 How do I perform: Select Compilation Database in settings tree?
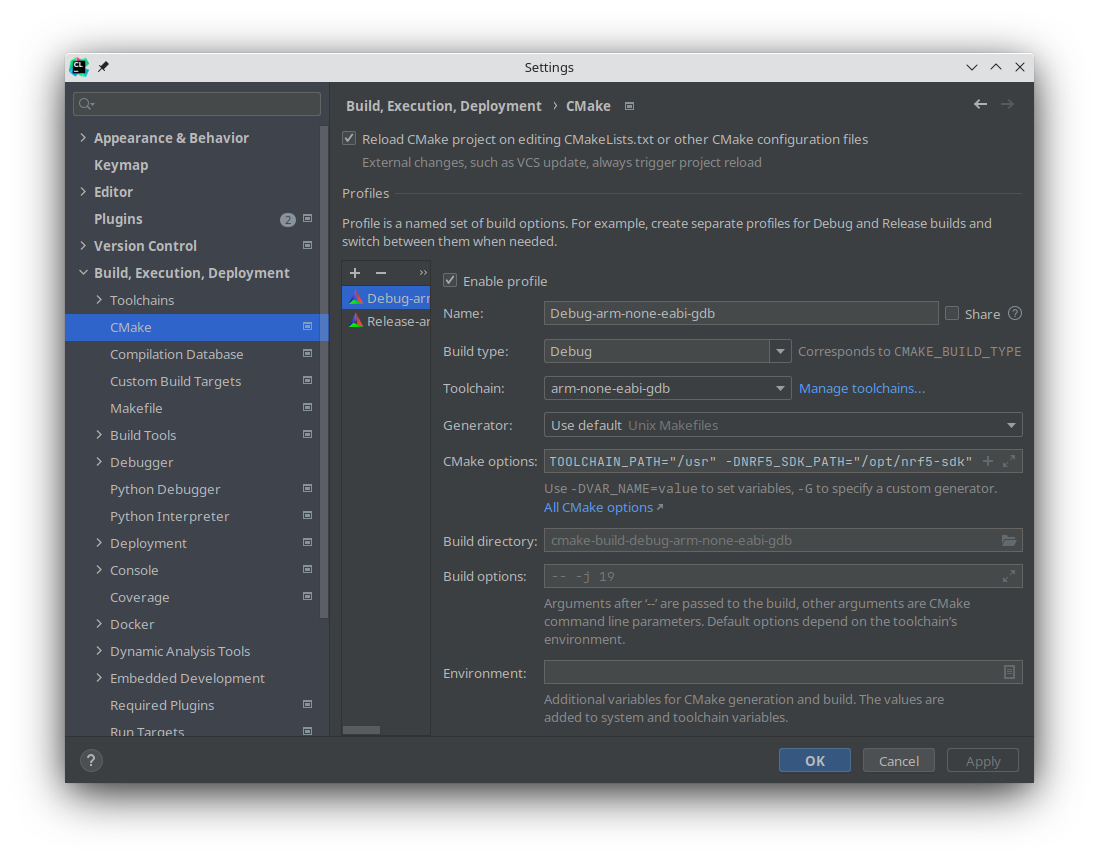coord(176,354)
